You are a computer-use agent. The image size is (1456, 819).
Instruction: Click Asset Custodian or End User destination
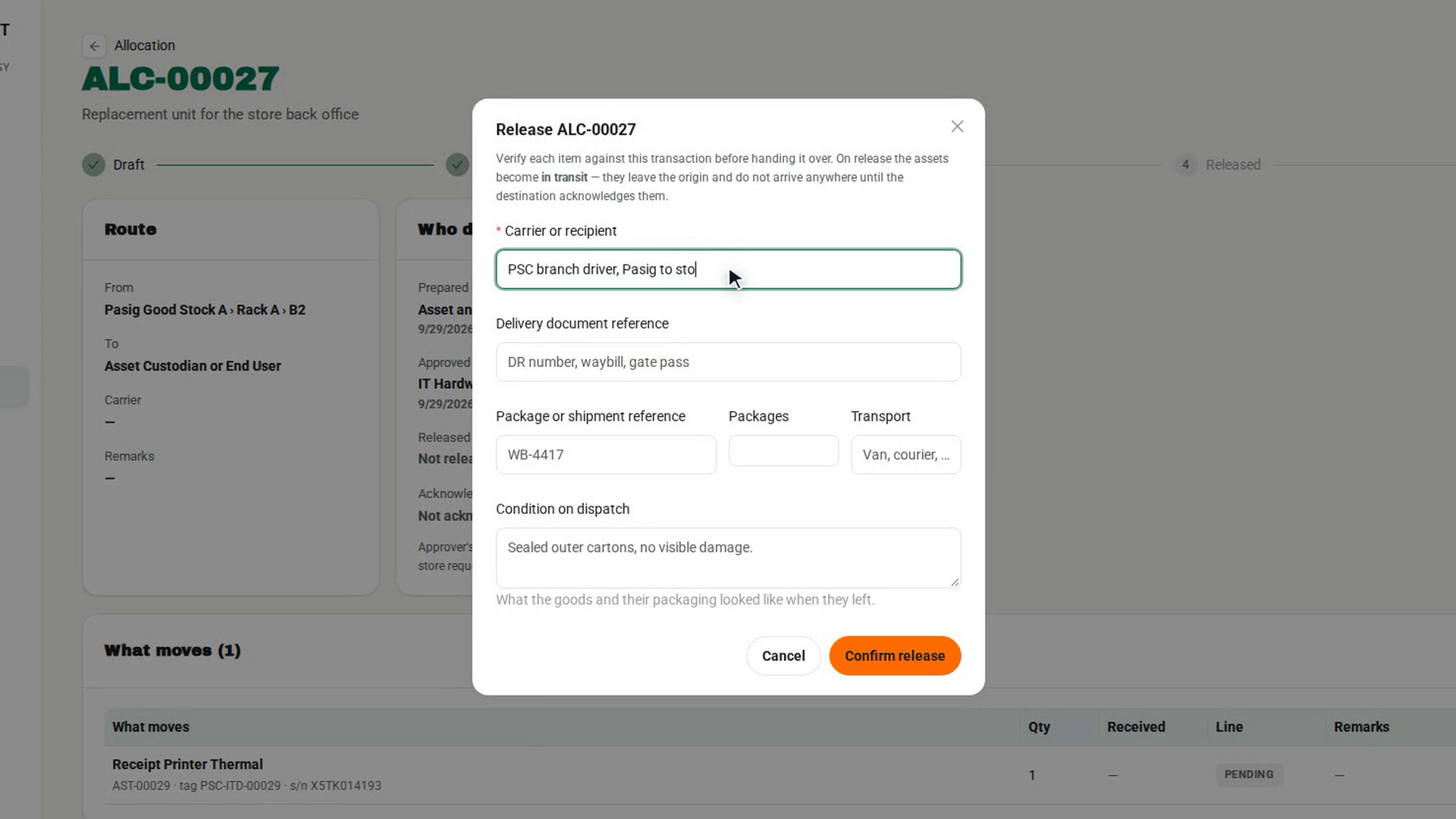pyautogui.click(x=193, y=366)
